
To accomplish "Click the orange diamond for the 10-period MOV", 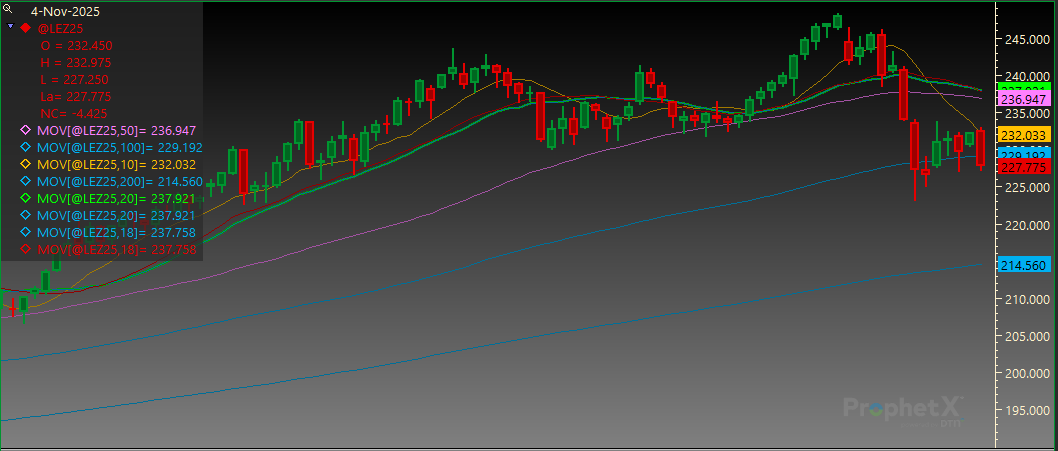I will point(26,164).
